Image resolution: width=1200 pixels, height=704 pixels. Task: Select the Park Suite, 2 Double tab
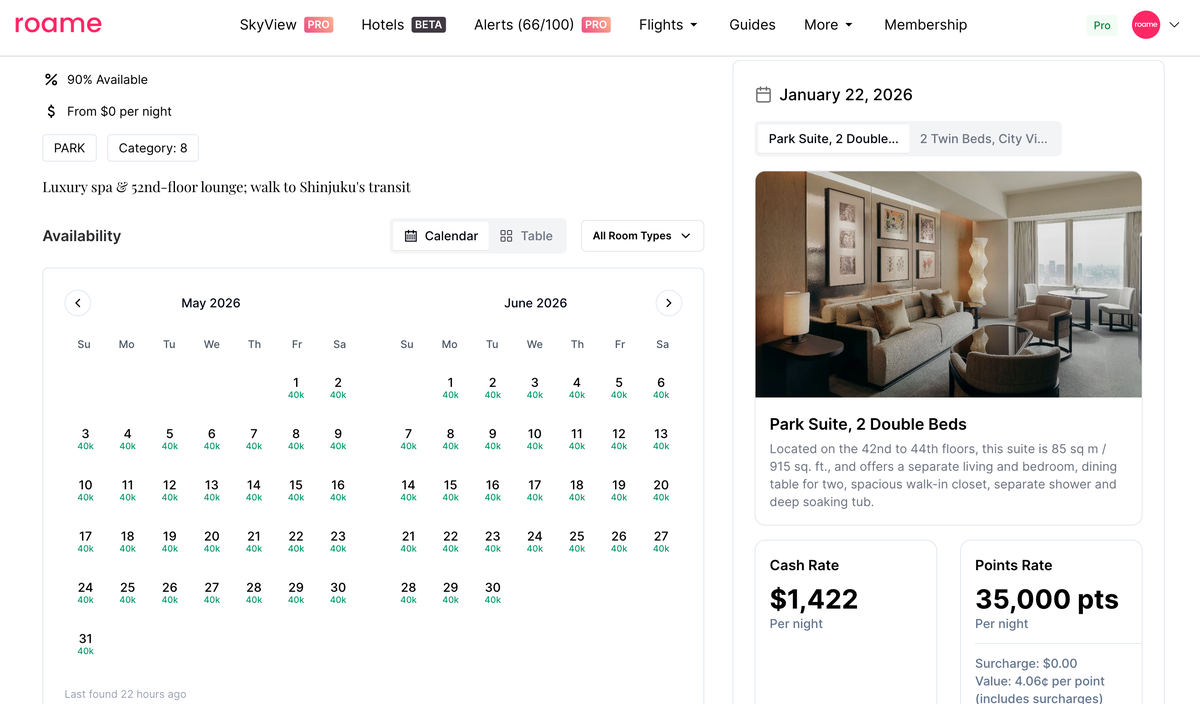tap(833, 139)
